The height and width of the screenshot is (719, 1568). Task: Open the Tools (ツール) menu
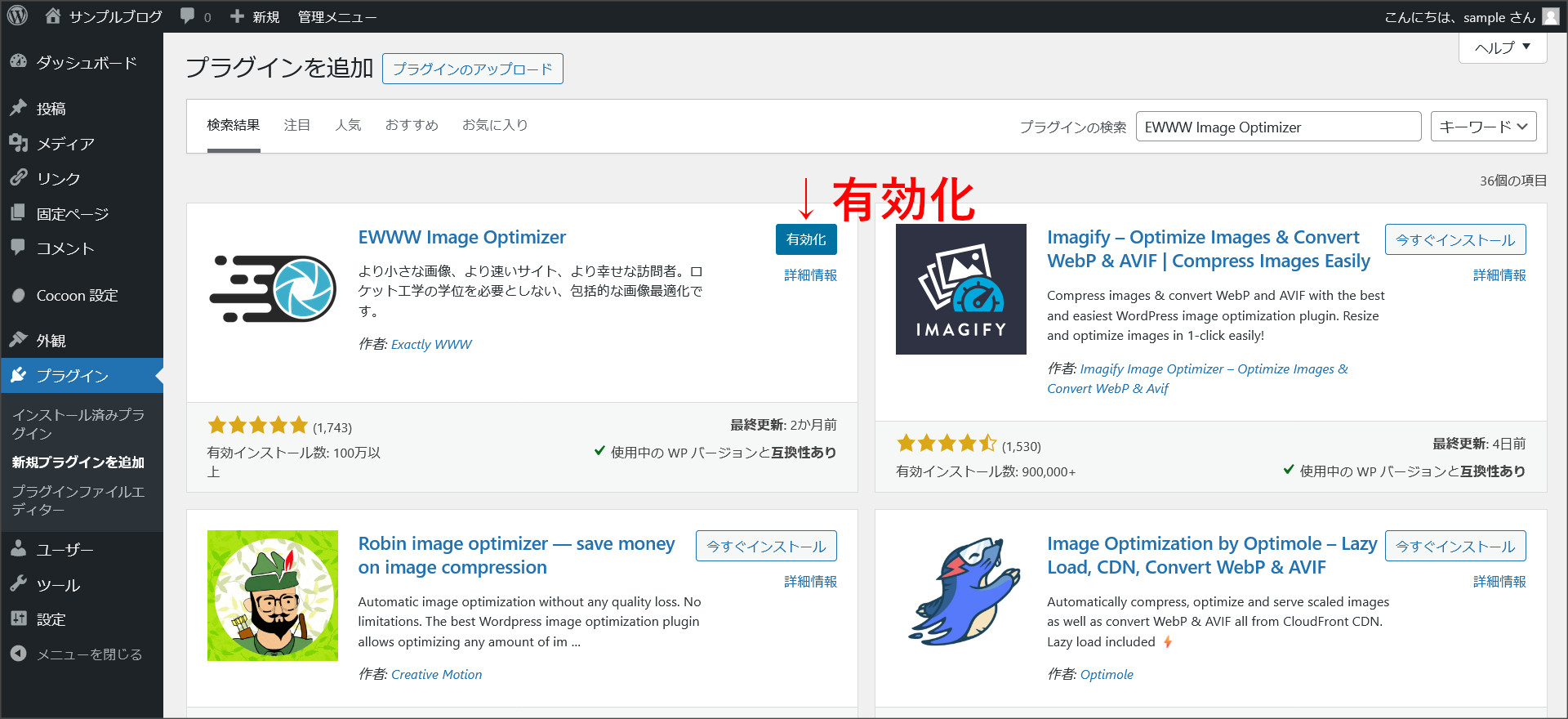[x=58, y=585]
